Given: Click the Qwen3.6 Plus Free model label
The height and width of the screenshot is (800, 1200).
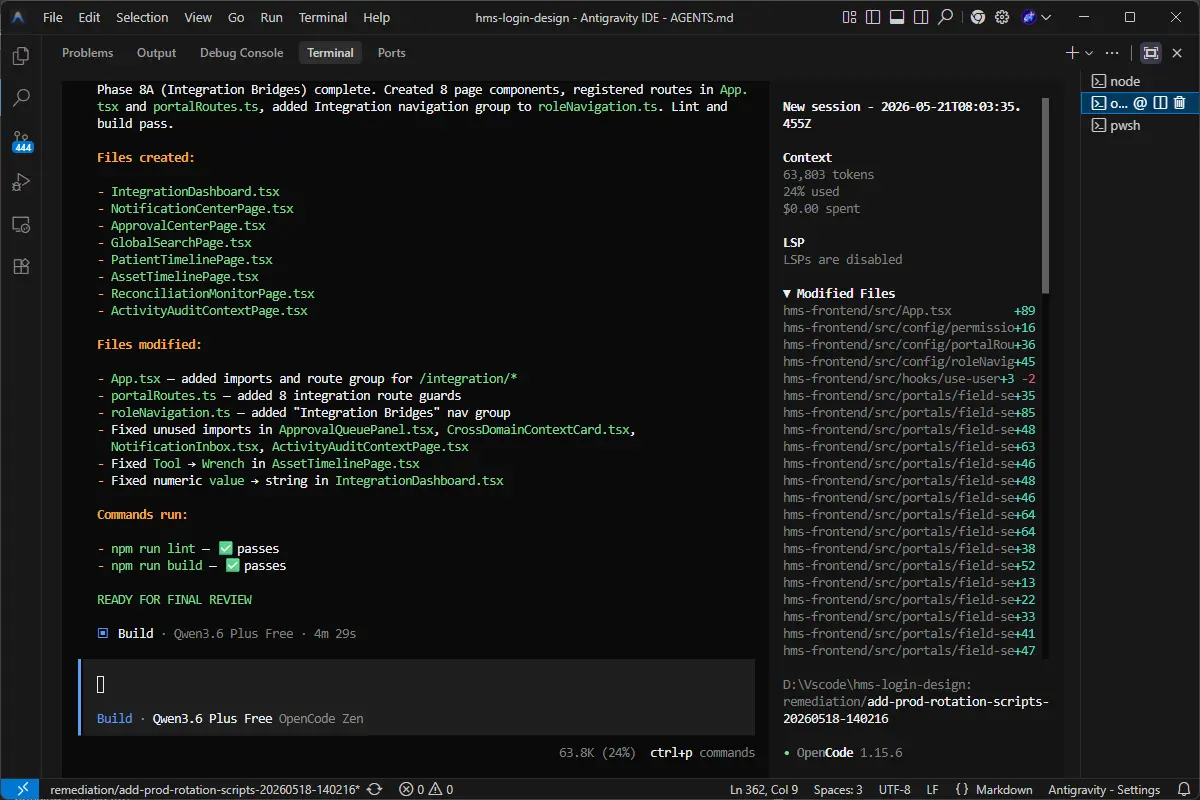Looking at the screenshot, I should coord(212,718).
